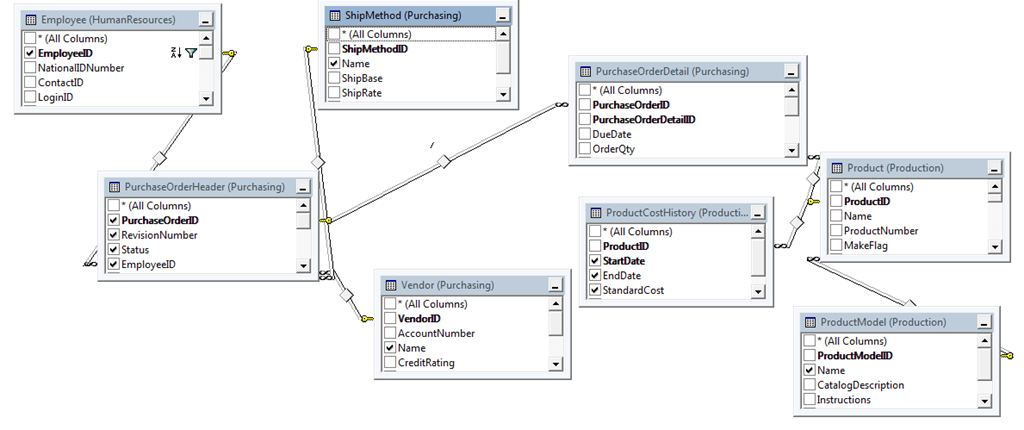Click scroll down arrow in ProductModel table
This screenshot has height=430, width=1024.
[x=985, y=401]
